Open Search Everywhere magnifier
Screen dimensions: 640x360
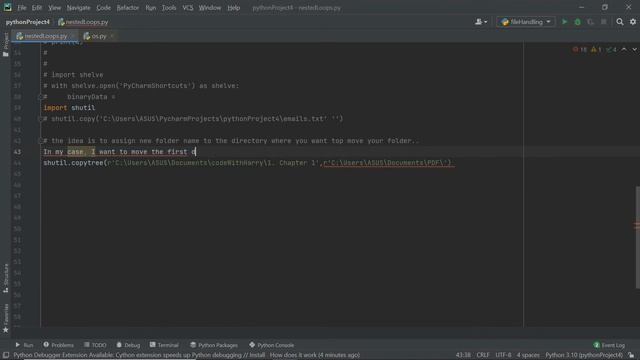coord(620,22)
